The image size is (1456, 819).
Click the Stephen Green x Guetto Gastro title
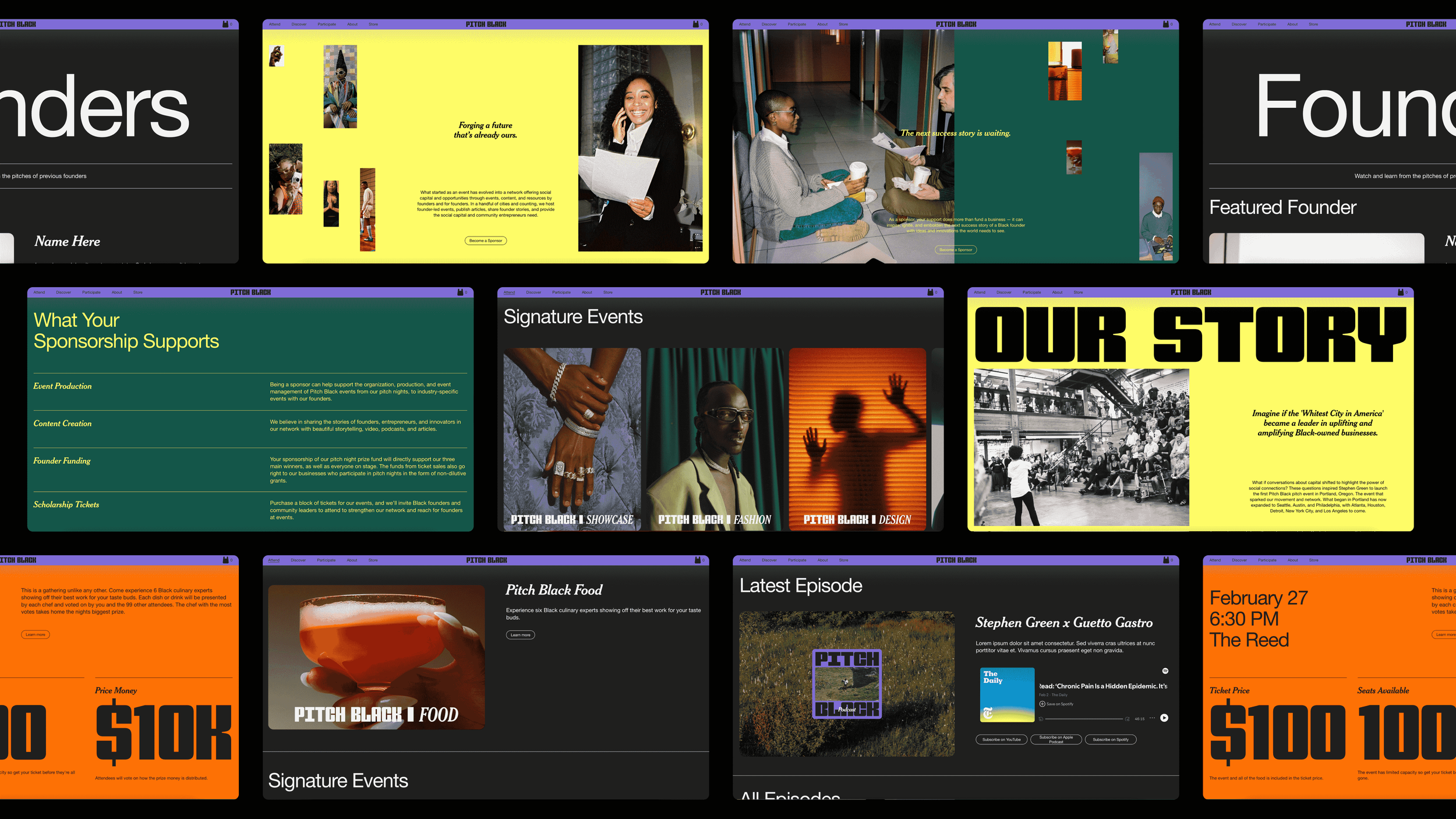pyautogui.click(x=1064, y=623)
